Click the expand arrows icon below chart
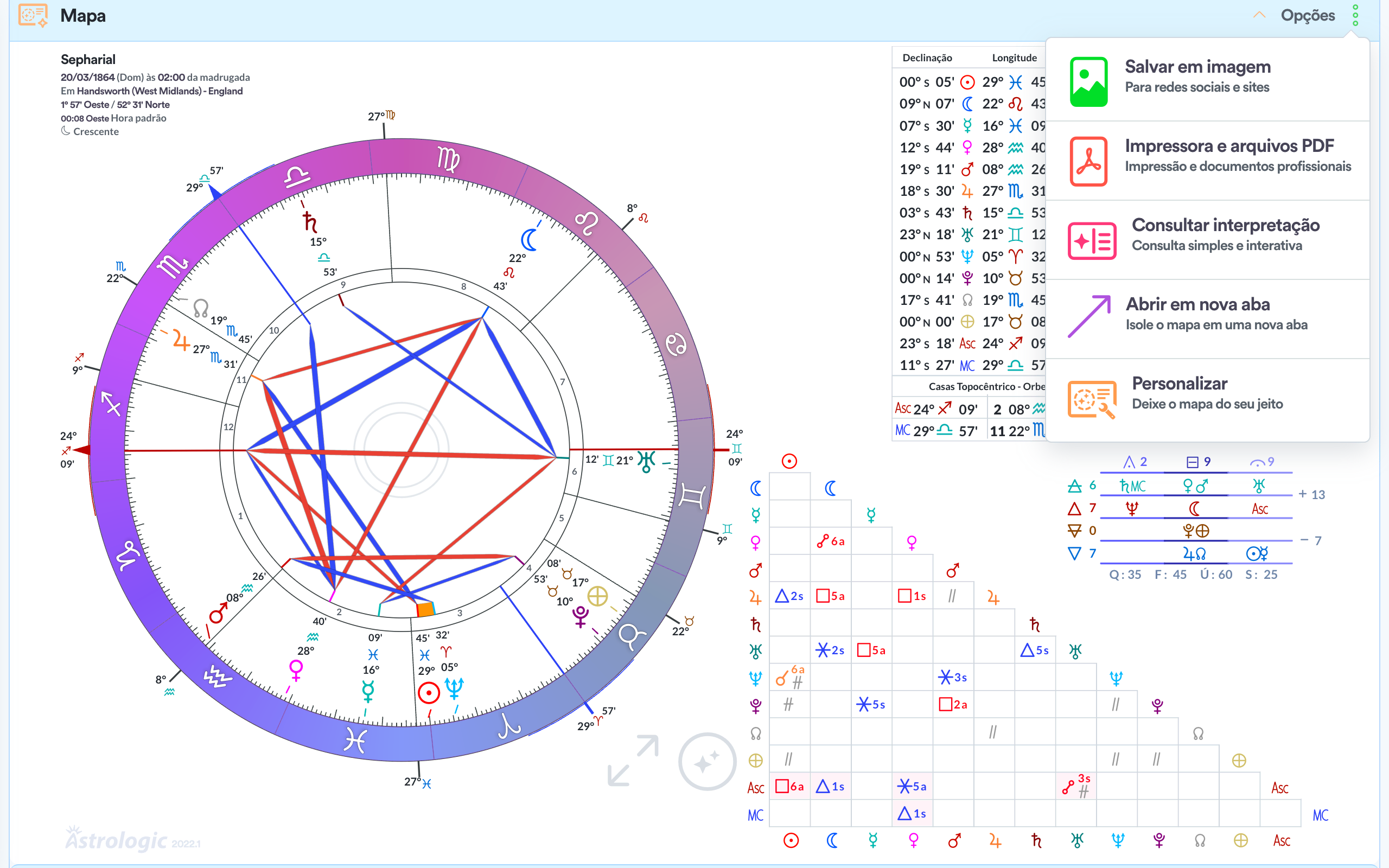 (x=633, y=760)
